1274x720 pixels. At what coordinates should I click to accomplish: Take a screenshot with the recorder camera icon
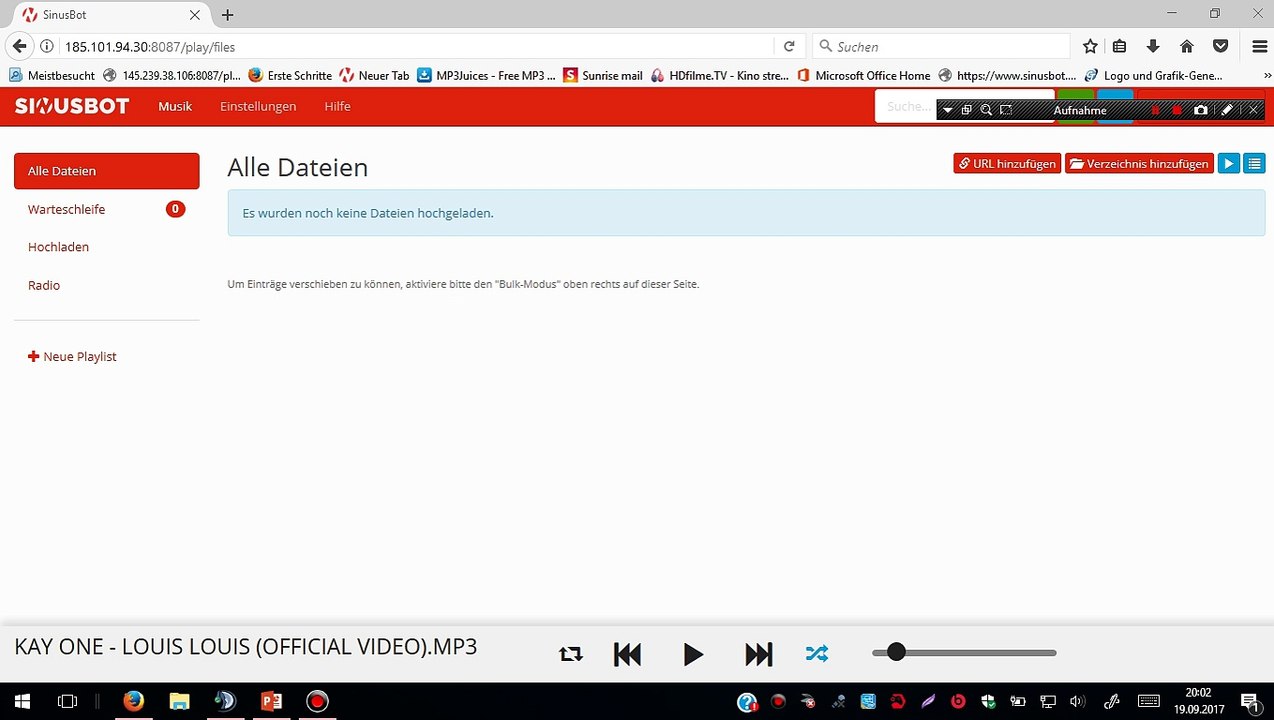[x=1201, y=110]
